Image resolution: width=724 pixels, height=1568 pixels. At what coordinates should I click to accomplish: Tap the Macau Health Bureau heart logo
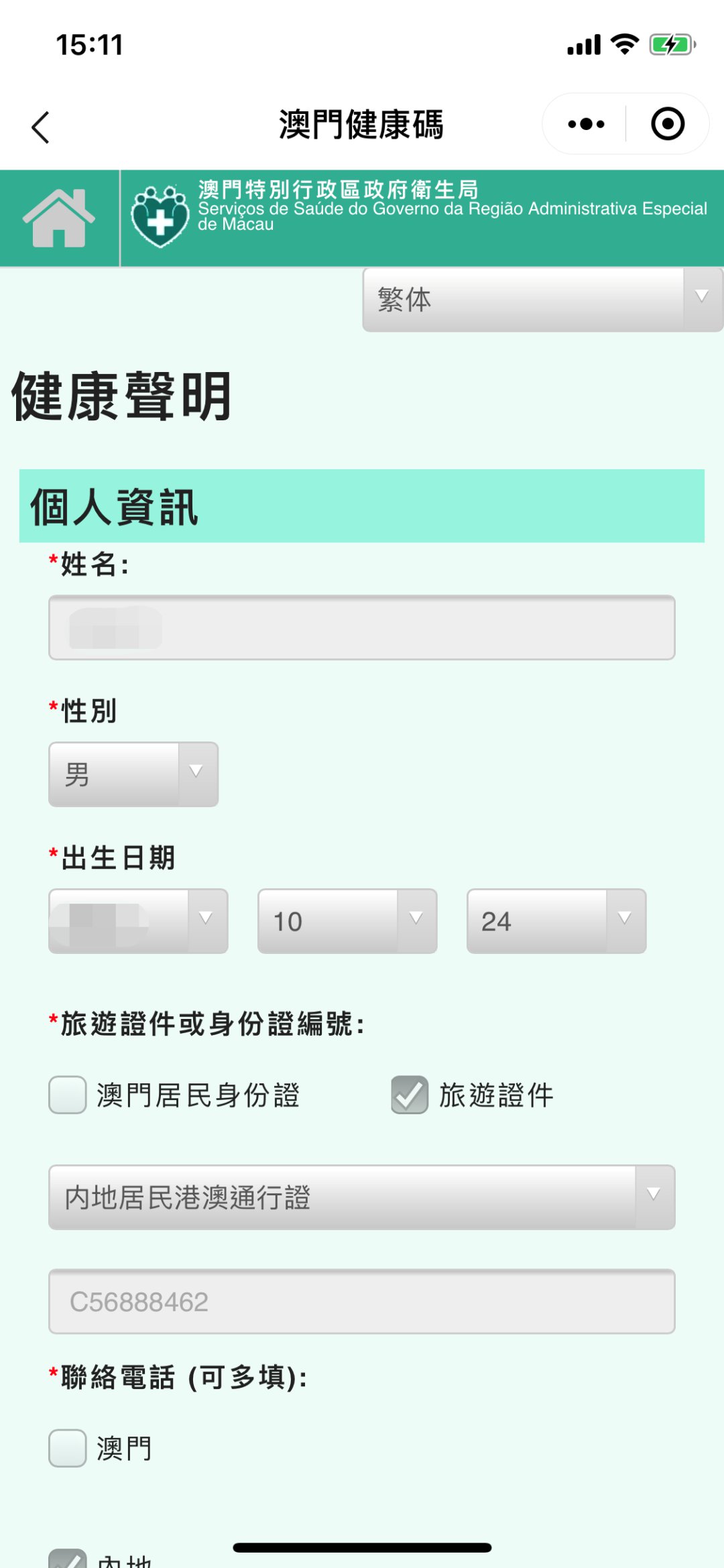pyautogui.click(x=160, y=217)
